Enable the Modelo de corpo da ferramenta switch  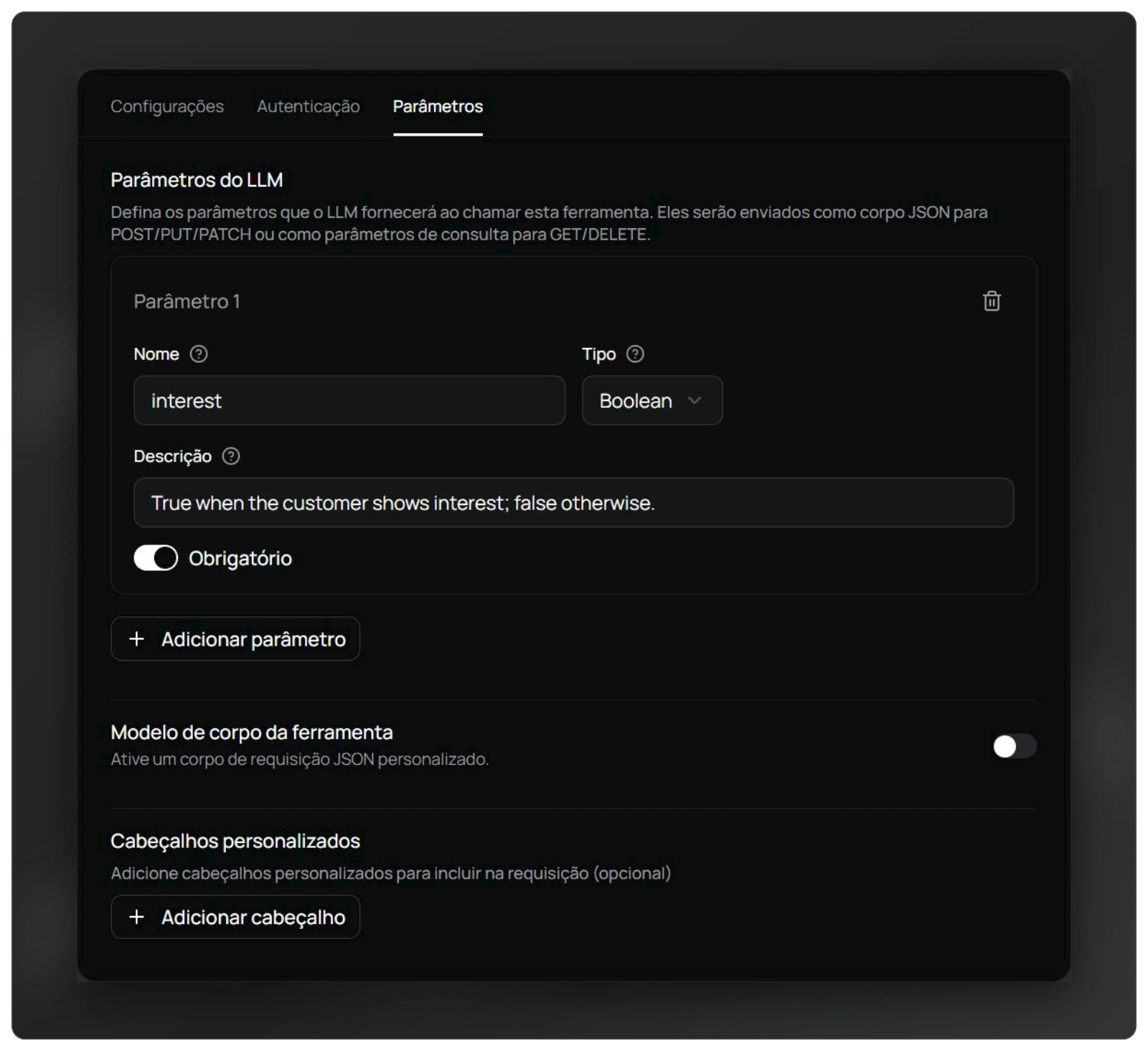point(1015,746)
